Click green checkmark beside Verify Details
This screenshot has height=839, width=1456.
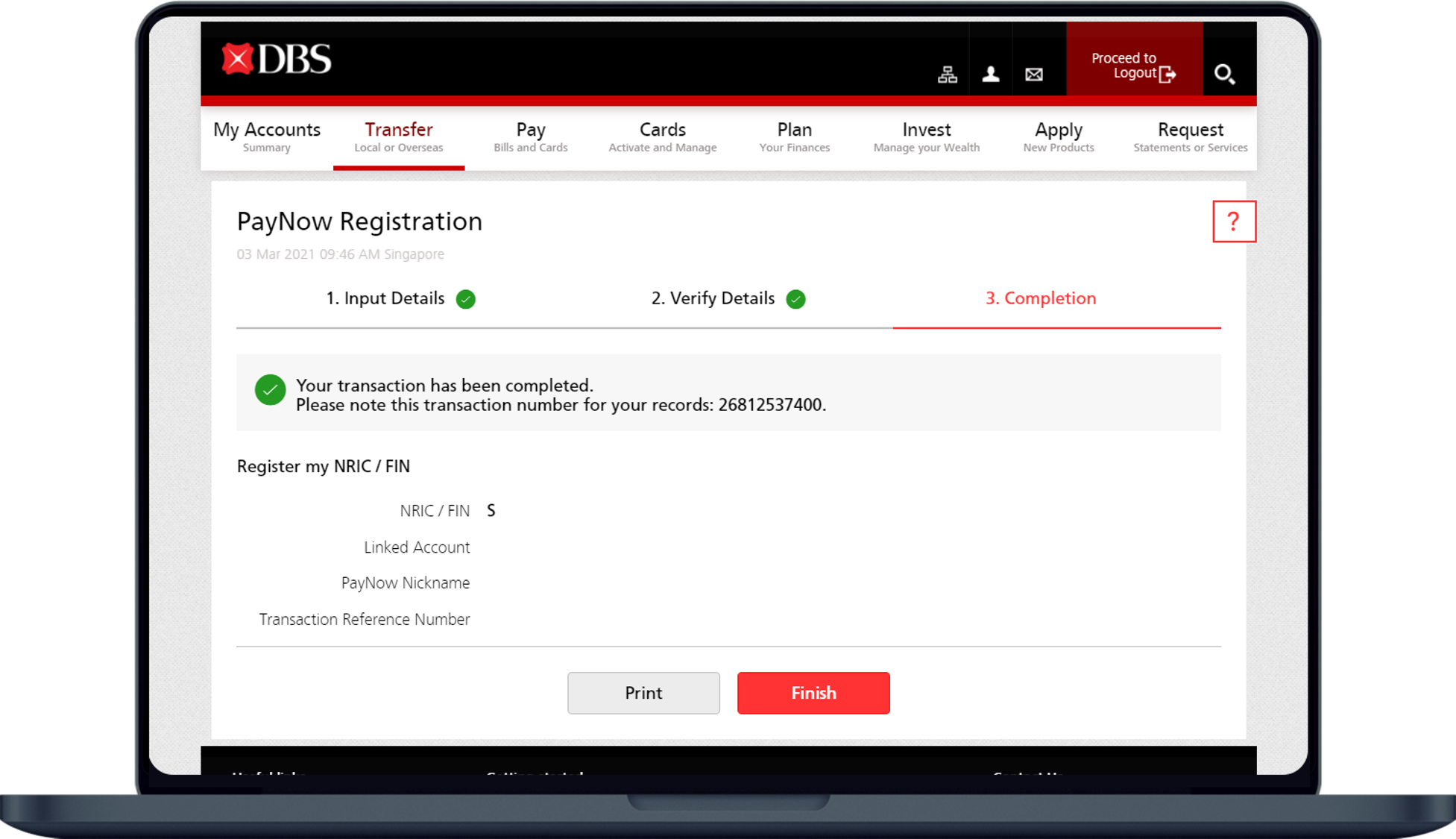[x=795, y=299]
